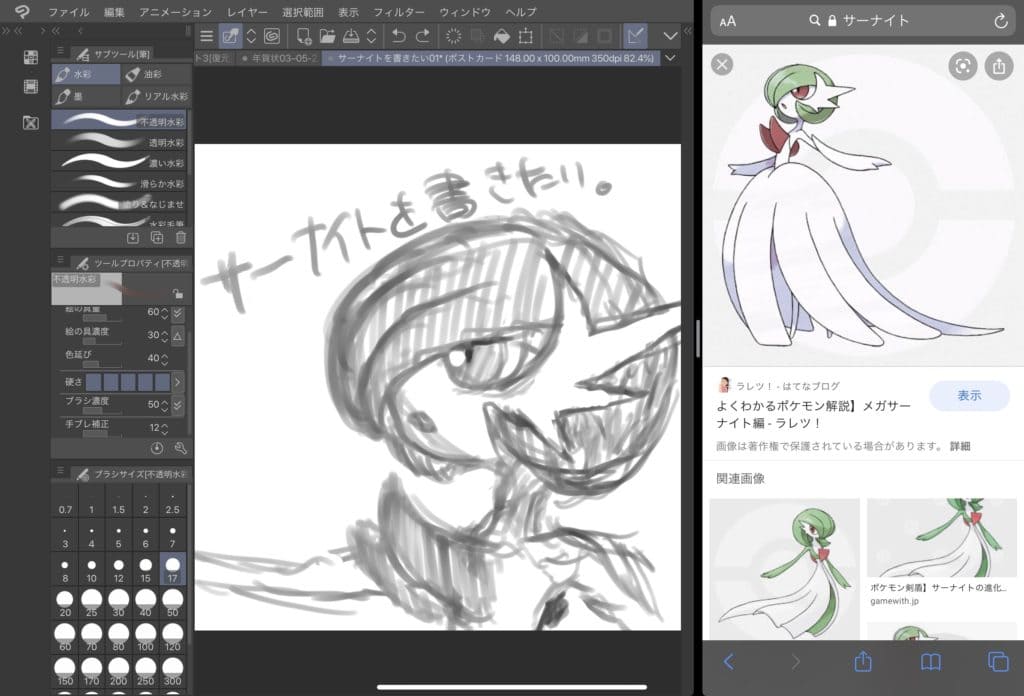Screen dimensions: 1024x696
Task: Toggle the tool property lock icon
Action: coord(178,294)
